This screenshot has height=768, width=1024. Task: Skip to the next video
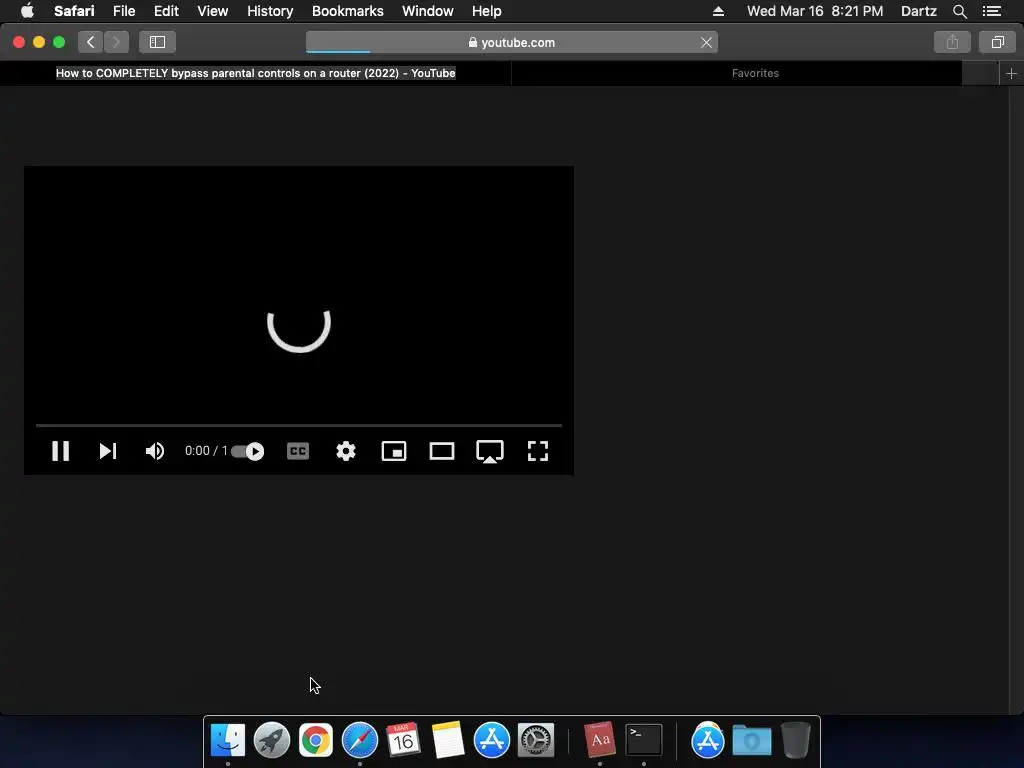[108, 451]
